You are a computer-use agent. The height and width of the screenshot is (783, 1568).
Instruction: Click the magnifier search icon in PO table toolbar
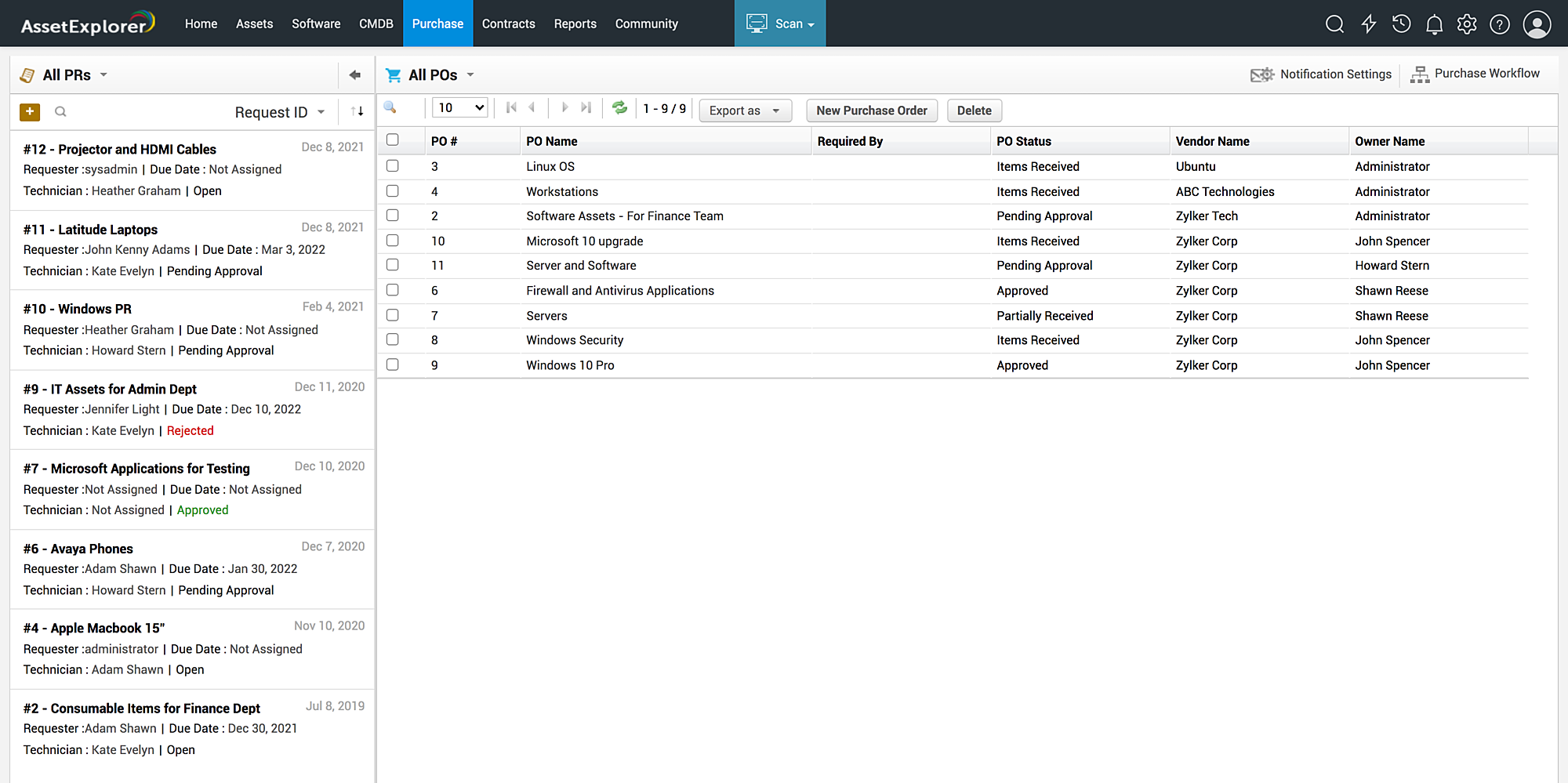(390, 108)
